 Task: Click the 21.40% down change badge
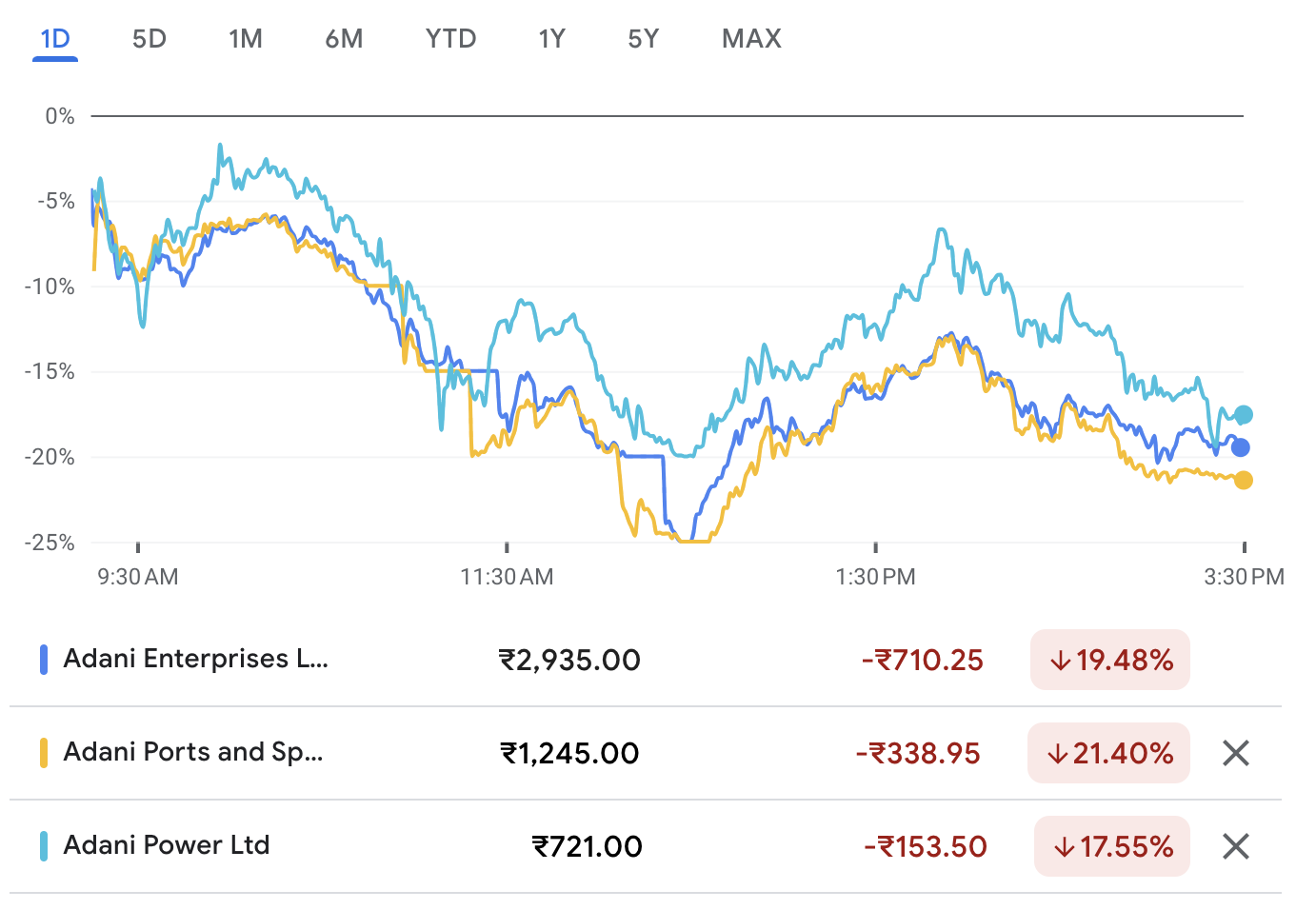tap(1108, 753)
